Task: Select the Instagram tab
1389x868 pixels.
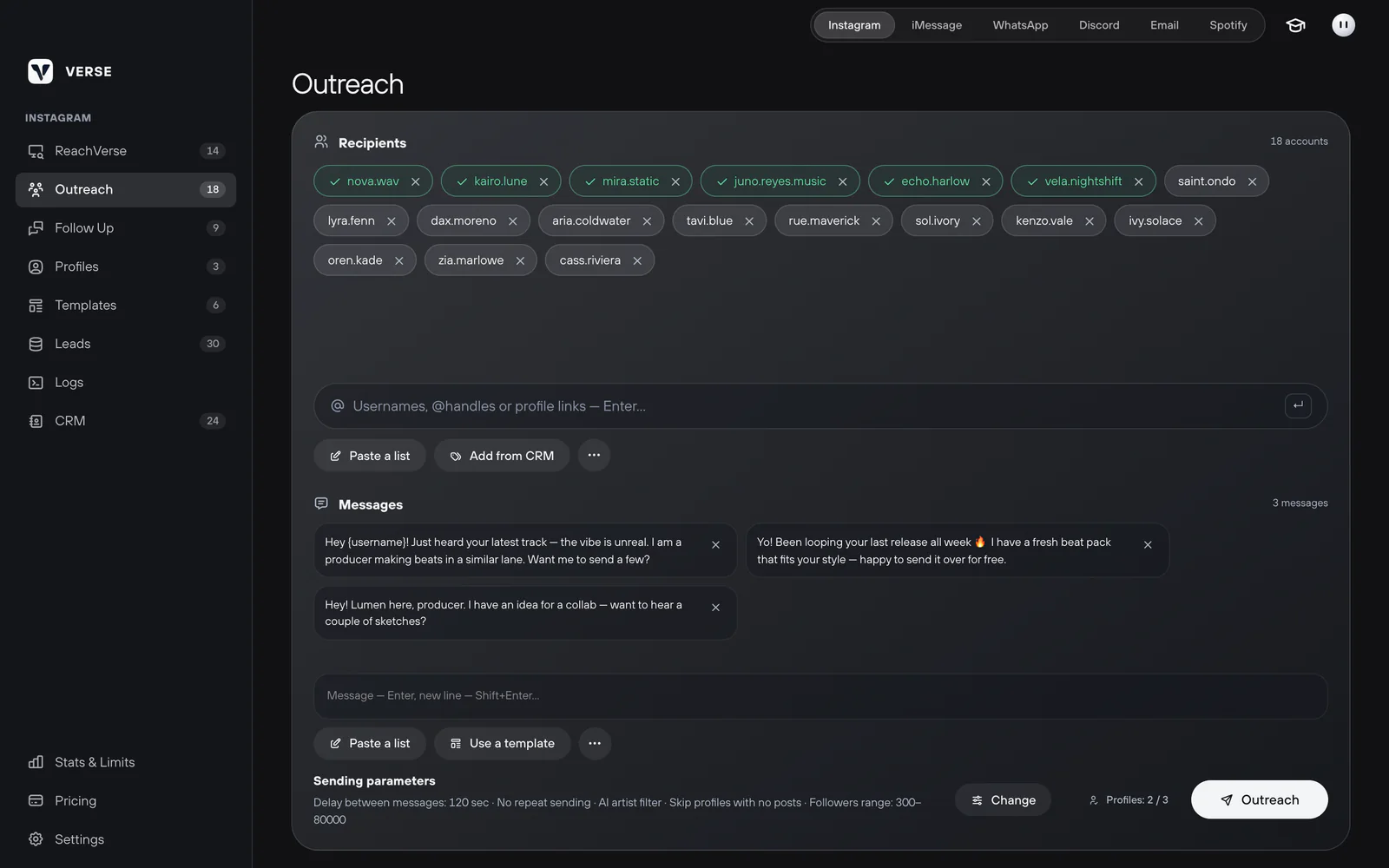Action: (x=854, y=25)
